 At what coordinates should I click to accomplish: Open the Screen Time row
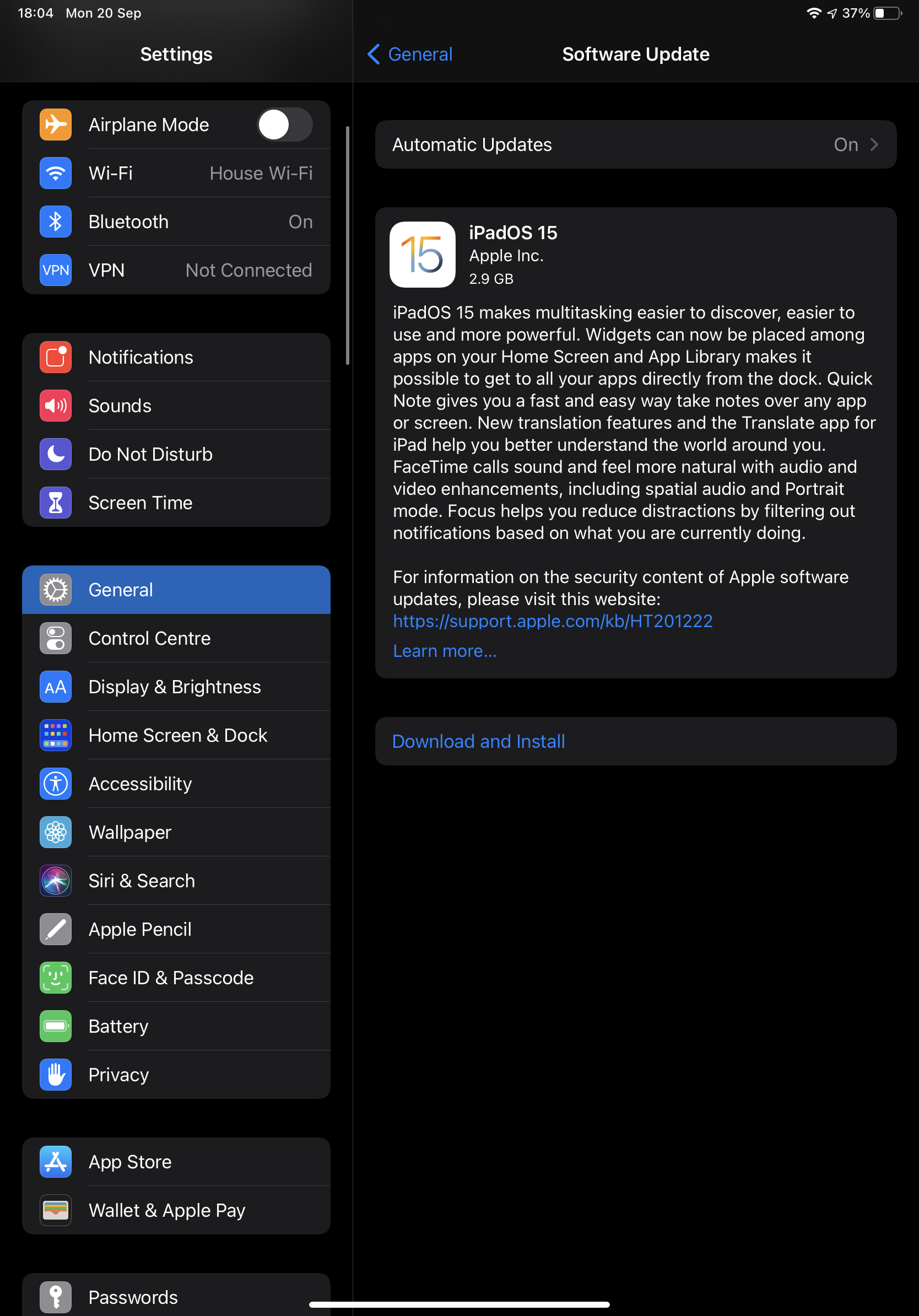tap(176, 503)
